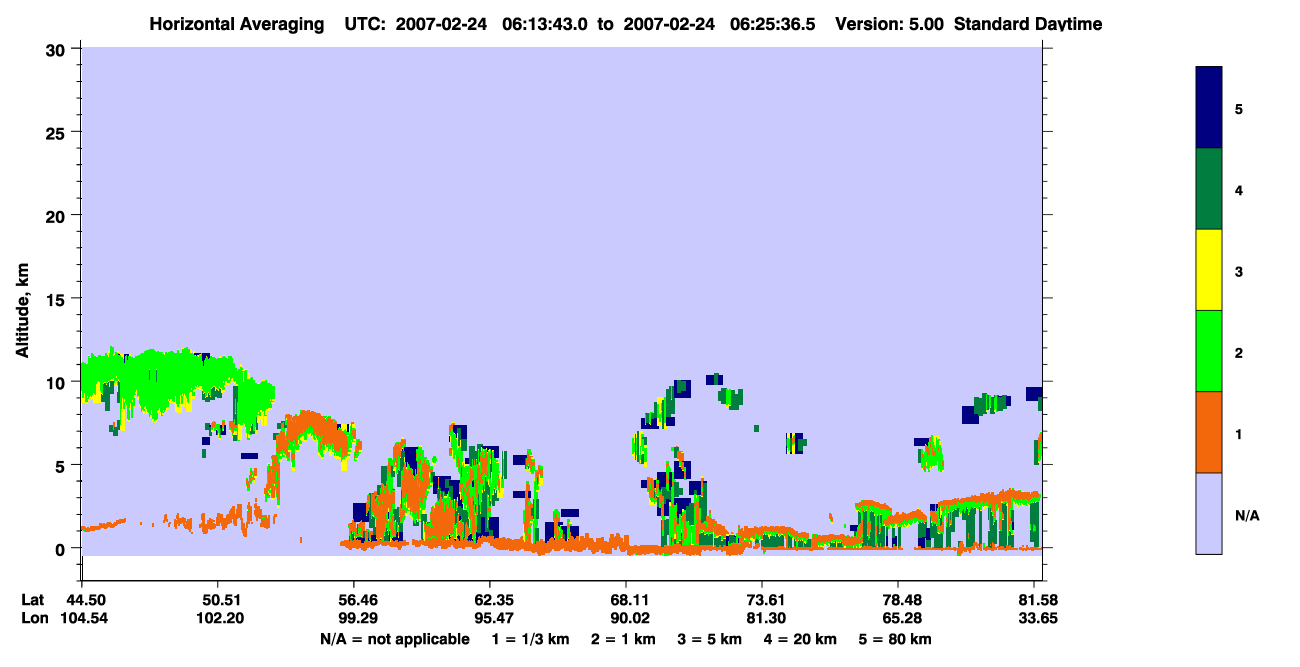Viewport: 1300px width, 667px height.
Task: Click the altitude tick label 25
Action: (x=58, y=132)
